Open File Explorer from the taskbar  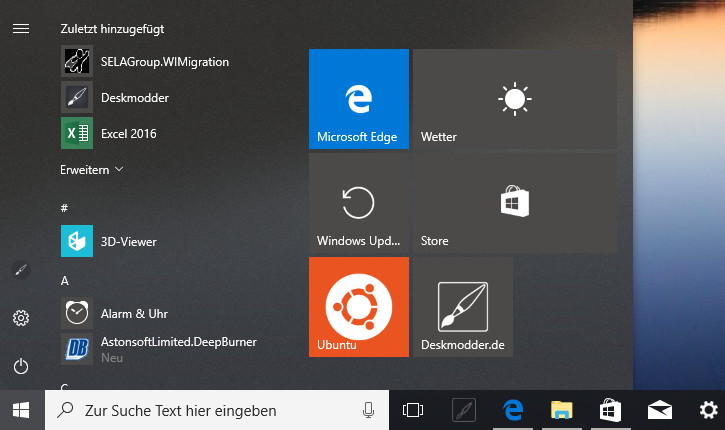pos(561,410)
